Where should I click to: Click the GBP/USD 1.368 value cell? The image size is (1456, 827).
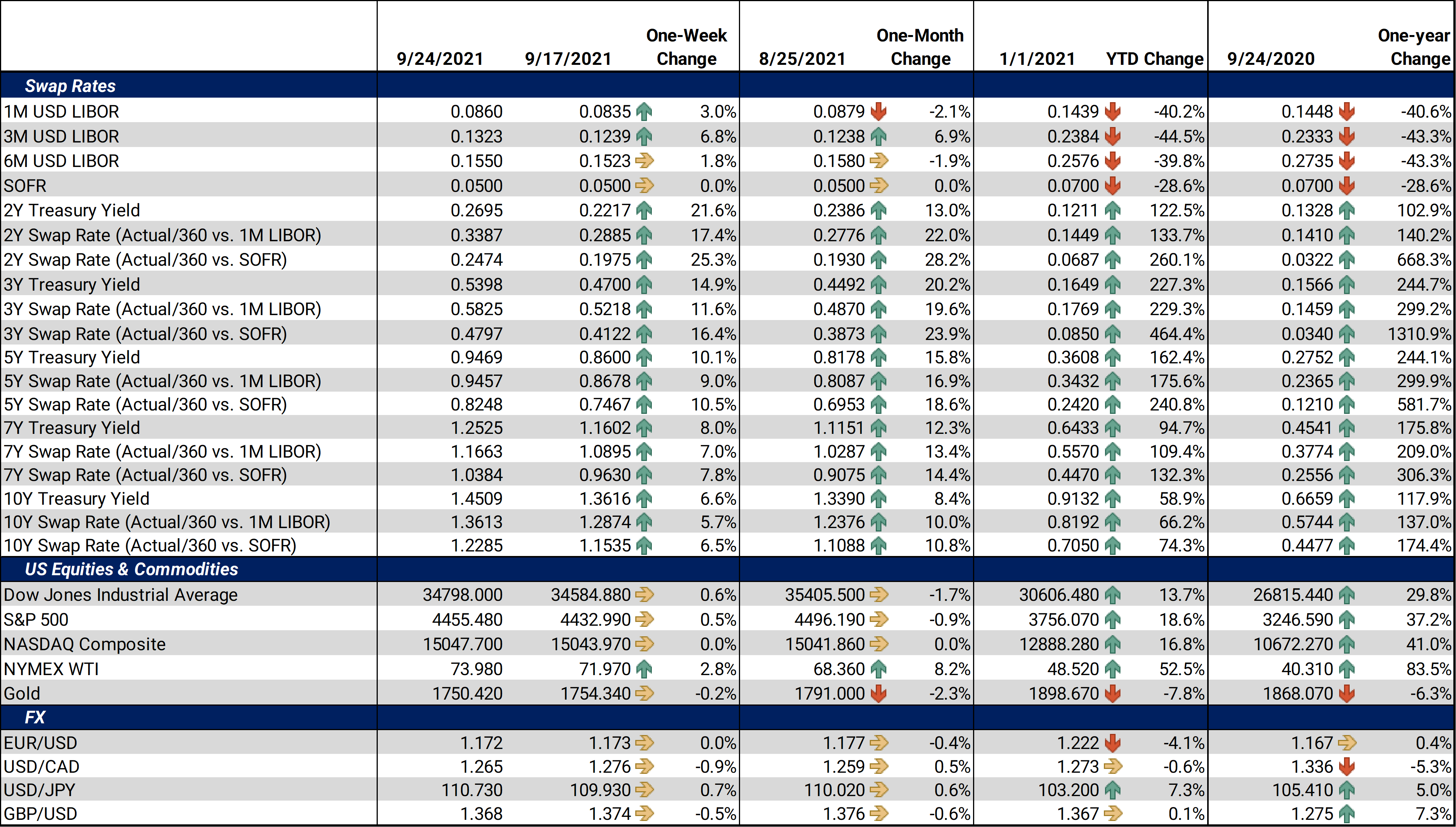pyautogui.click(x=481, y=814)
